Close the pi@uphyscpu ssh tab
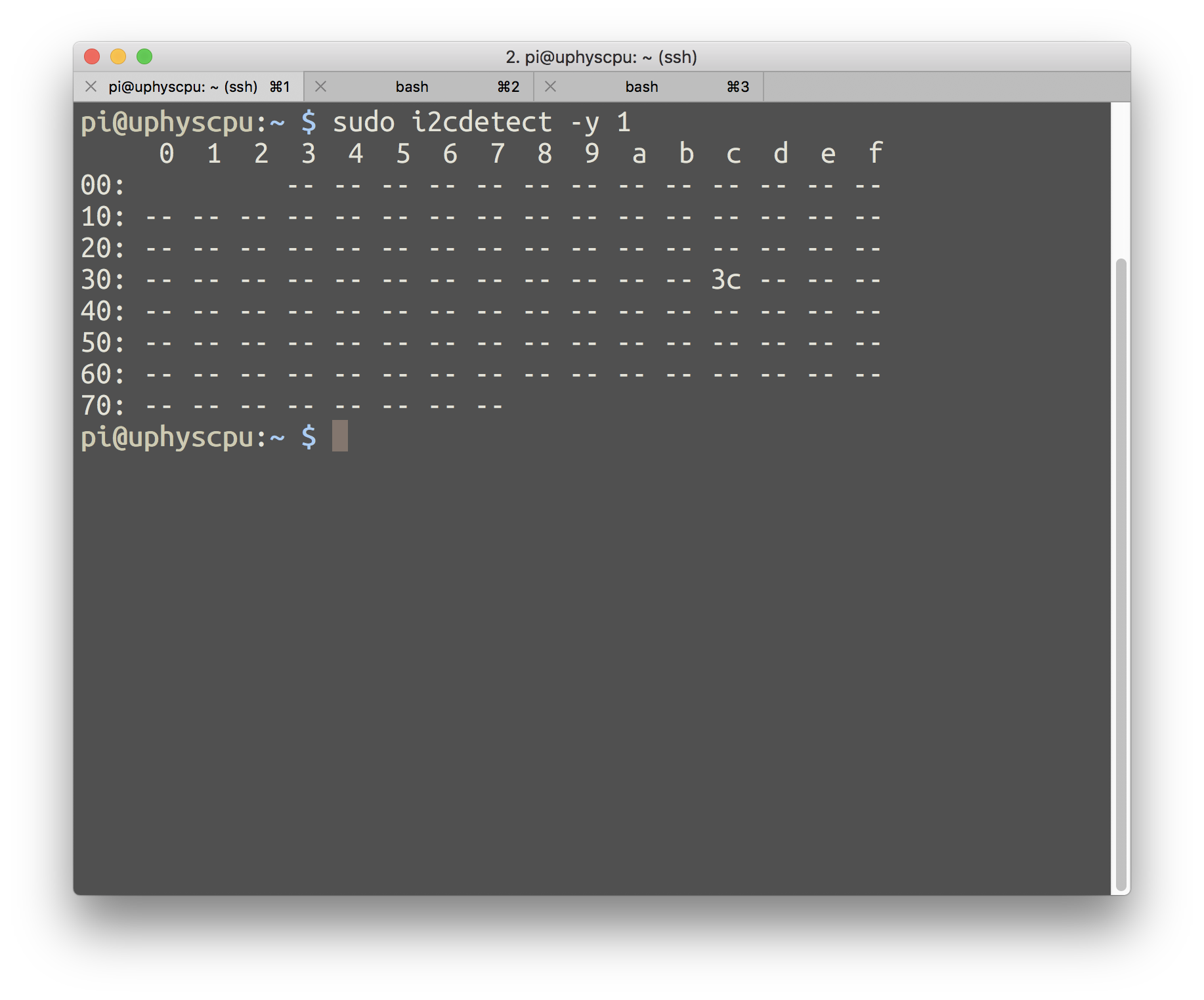The width and height of the screenshot is (1204, 1000). [91, 87]
